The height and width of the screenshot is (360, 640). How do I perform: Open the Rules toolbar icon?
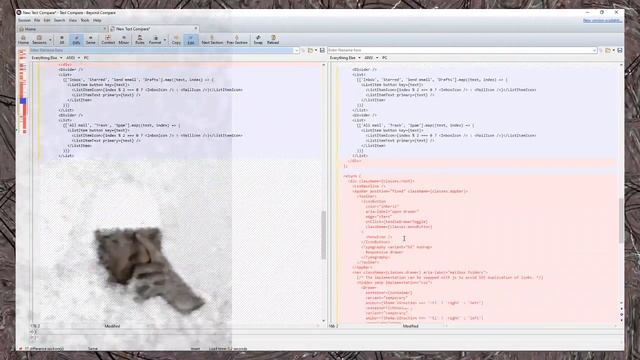(140, 40)
